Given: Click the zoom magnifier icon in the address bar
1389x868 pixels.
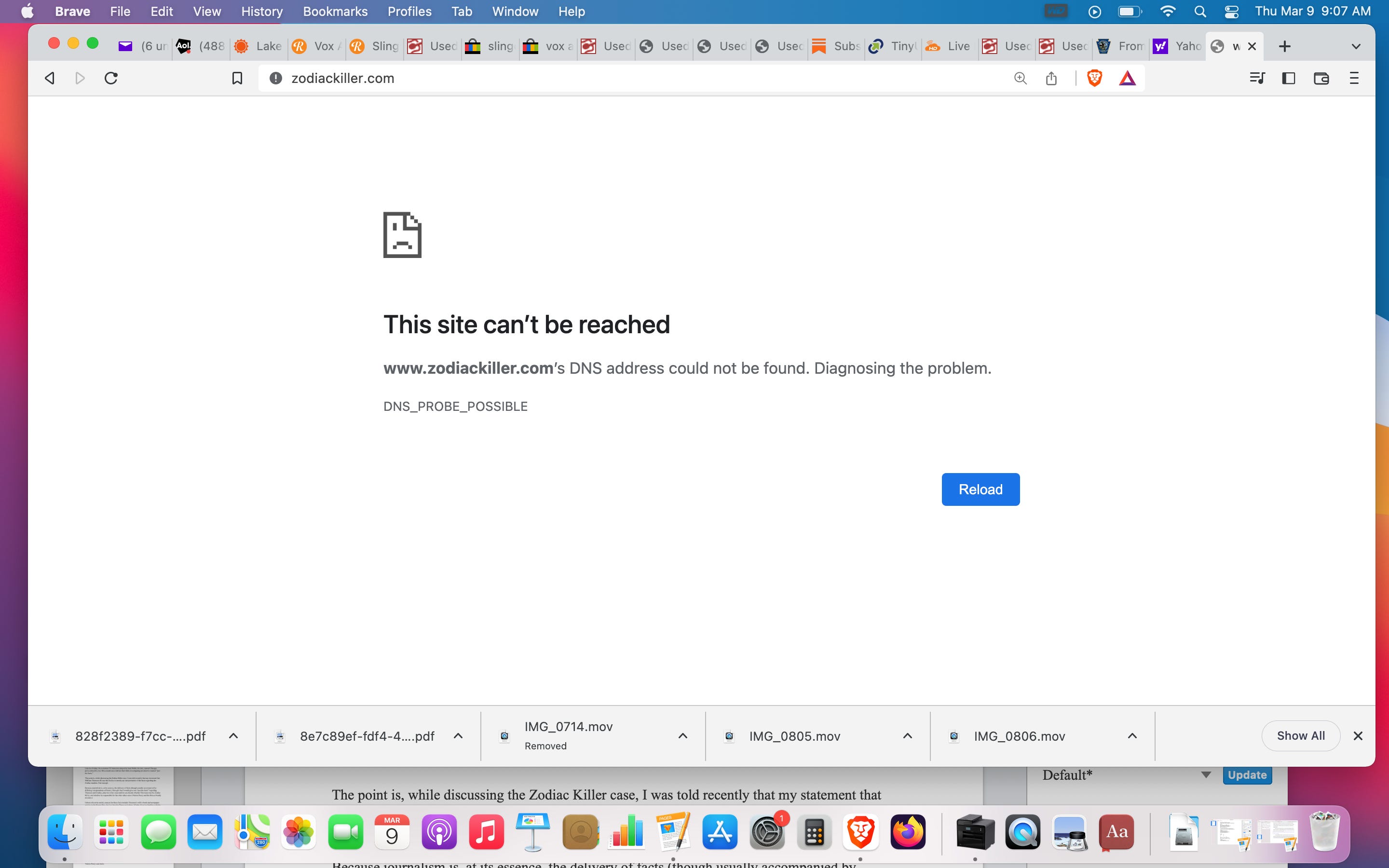Looking at the screenshot, I should [1020, 78].
